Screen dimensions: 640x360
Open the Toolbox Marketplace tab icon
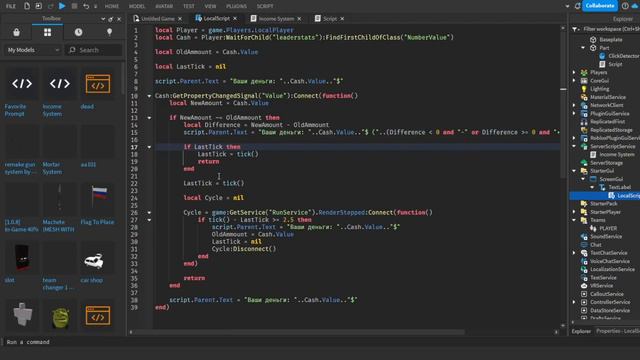[x=16, y=32]
